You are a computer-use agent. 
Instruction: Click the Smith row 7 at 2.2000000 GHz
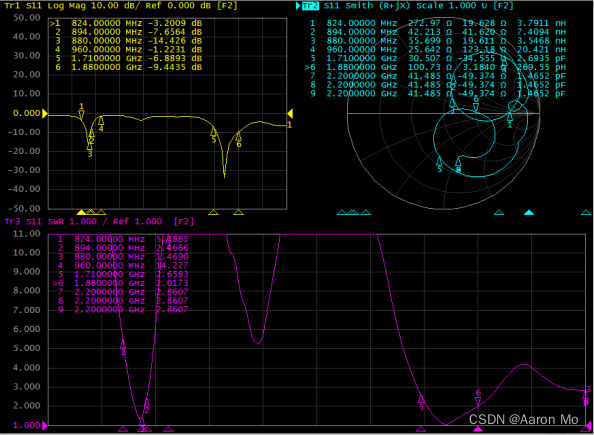(x=438, y=76)
